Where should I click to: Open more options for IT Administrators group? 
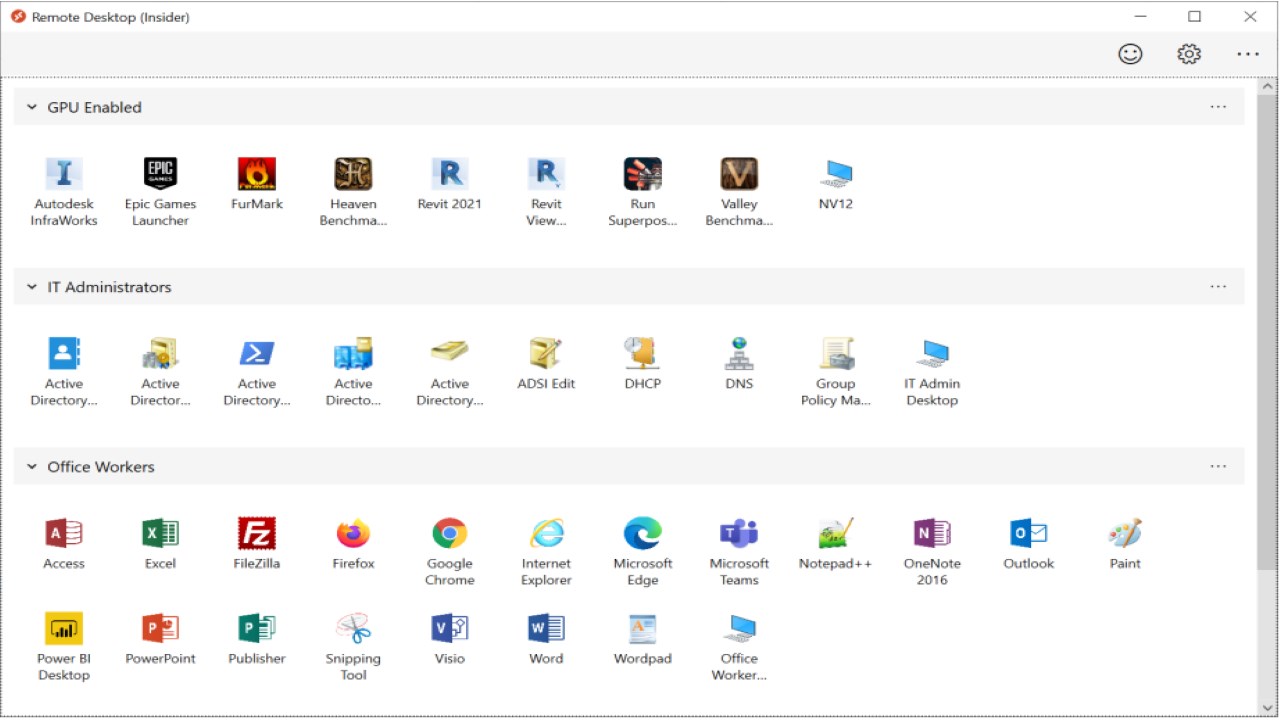pyautogui.click(x=1218, y=287)
